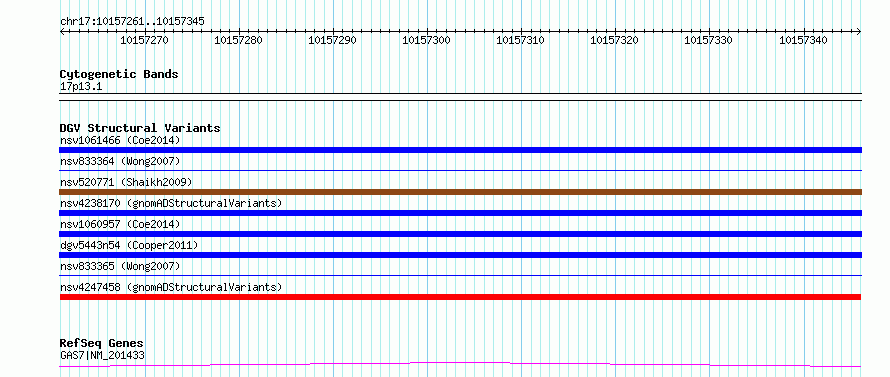Click ruler position 10157310
Viewport: 890px width, 377px height.
tap(520, 40)
